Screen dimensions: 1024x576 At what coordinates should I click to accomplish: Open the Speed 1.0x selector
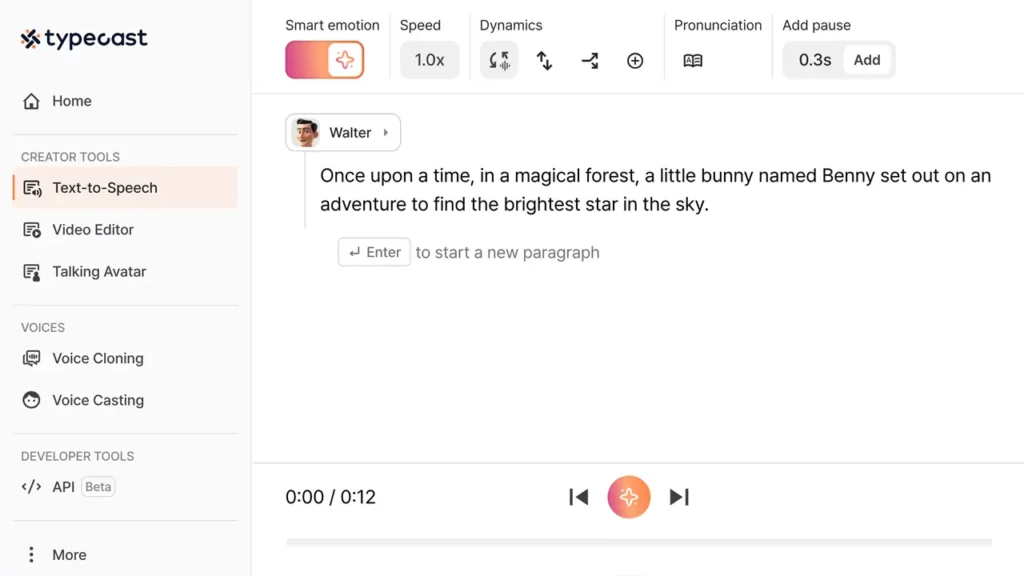click(x=429, y=60)
